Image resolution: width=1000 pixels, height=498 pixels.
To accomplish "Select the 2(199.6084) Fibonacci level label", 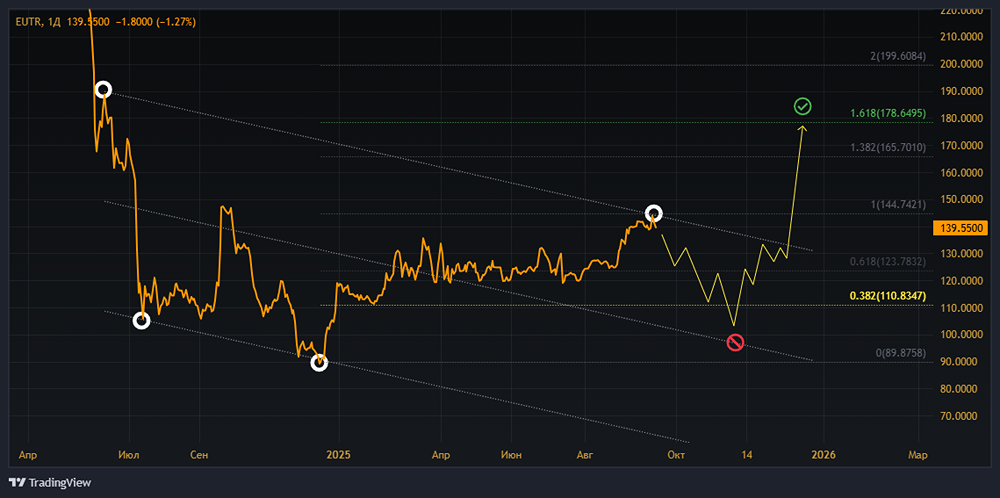I will (897, 56).
